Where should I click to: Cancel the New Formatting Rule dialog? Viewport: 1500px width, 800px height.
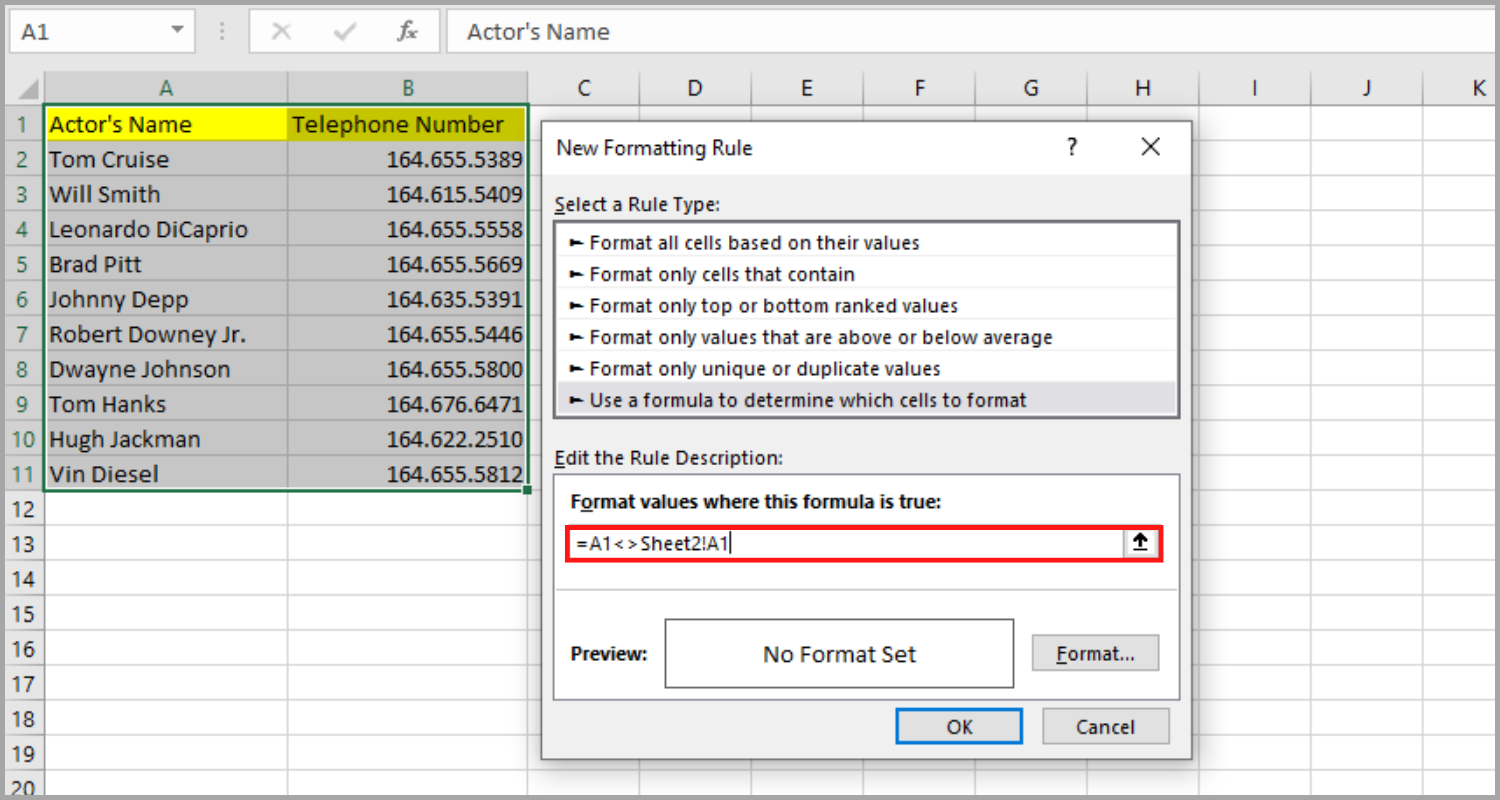point(1105,726)
